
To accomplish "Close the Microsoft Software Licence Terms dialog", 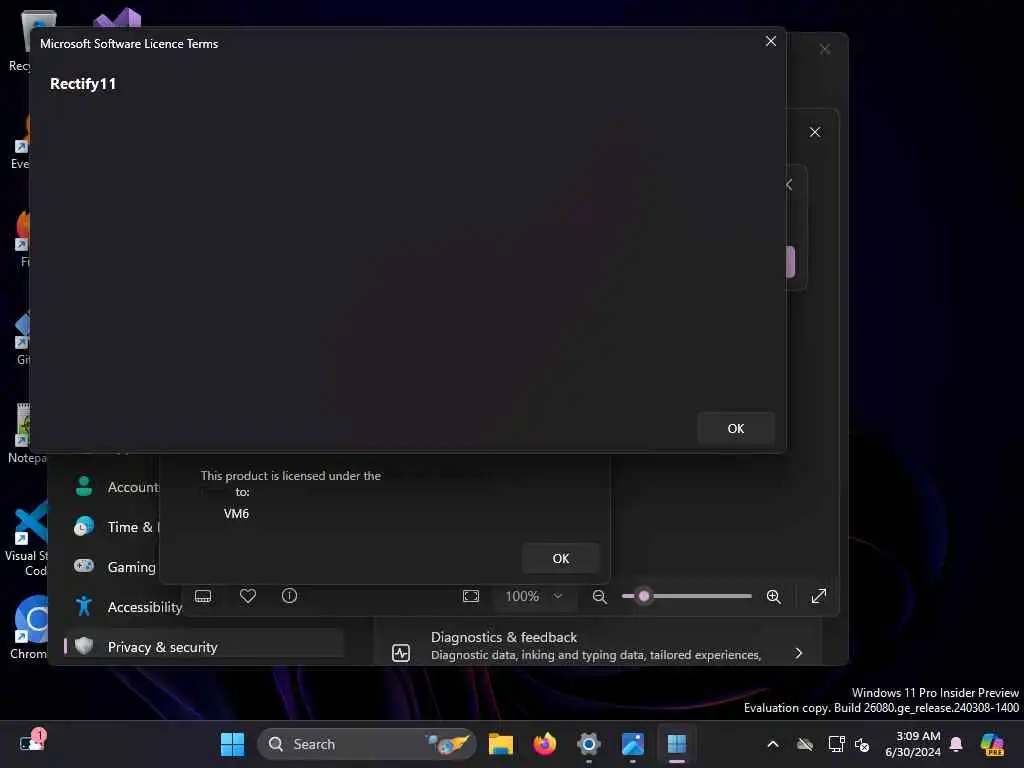I will coord(771,41).
